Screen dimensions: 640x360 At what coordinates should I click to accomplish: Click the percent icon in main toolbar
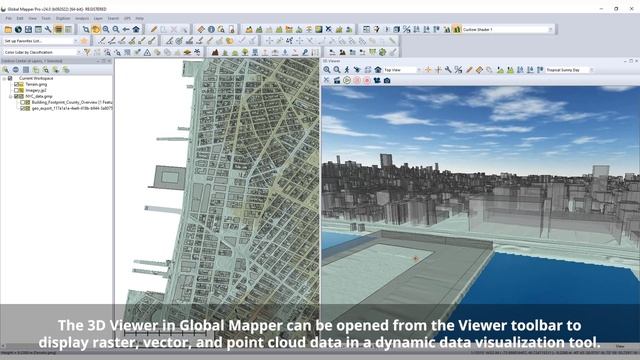click(x=407, y=29)
